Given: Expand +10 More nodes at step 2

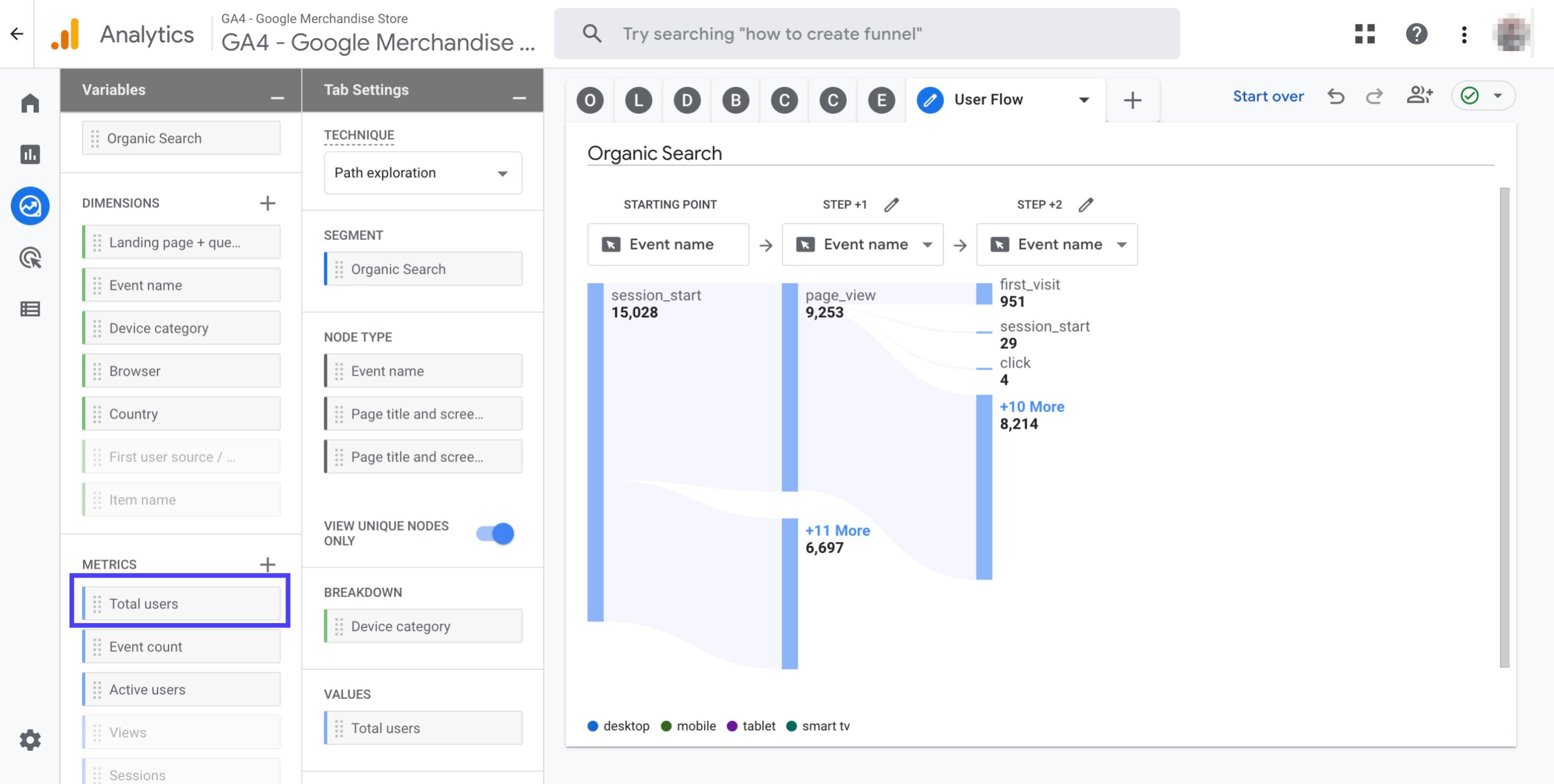Looking at the screenshot, I should pos(1032,406).
